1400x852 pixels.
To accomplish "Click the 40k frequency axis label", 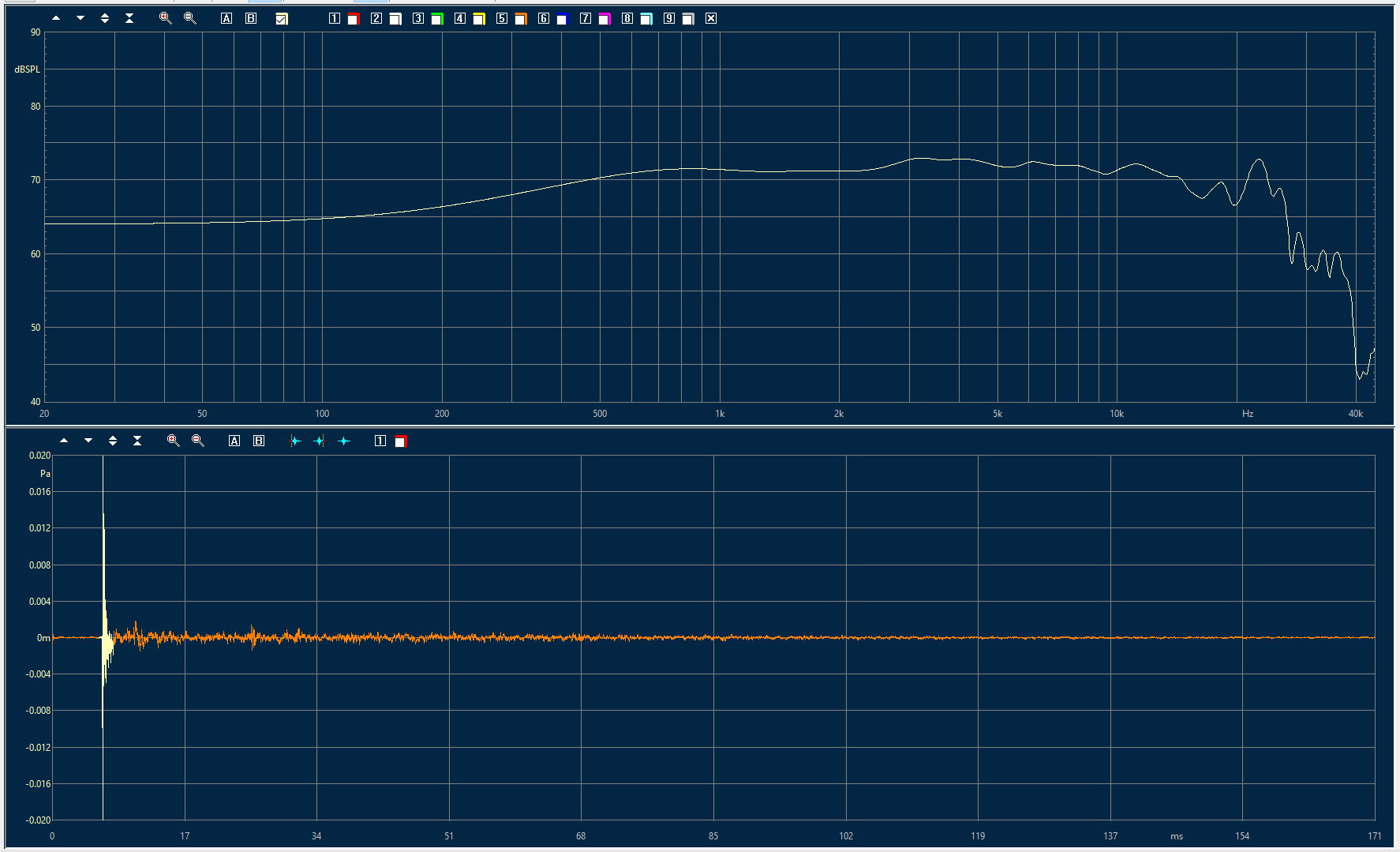I will click(1356, 414).
